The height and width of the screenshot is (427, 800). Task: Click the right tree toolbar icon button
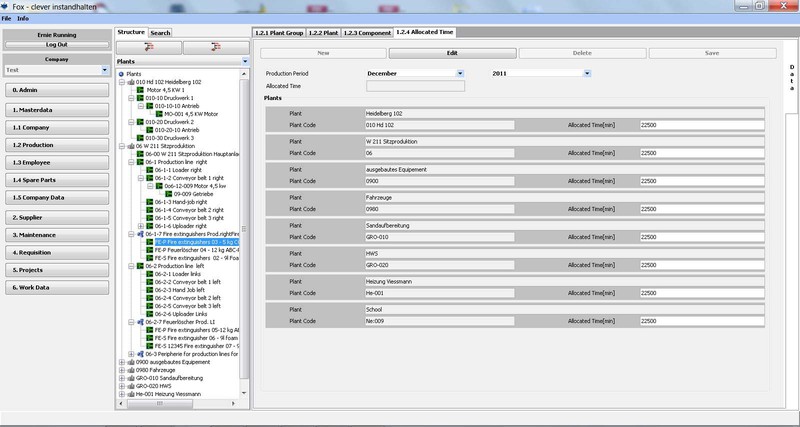[x=215, y=47]
